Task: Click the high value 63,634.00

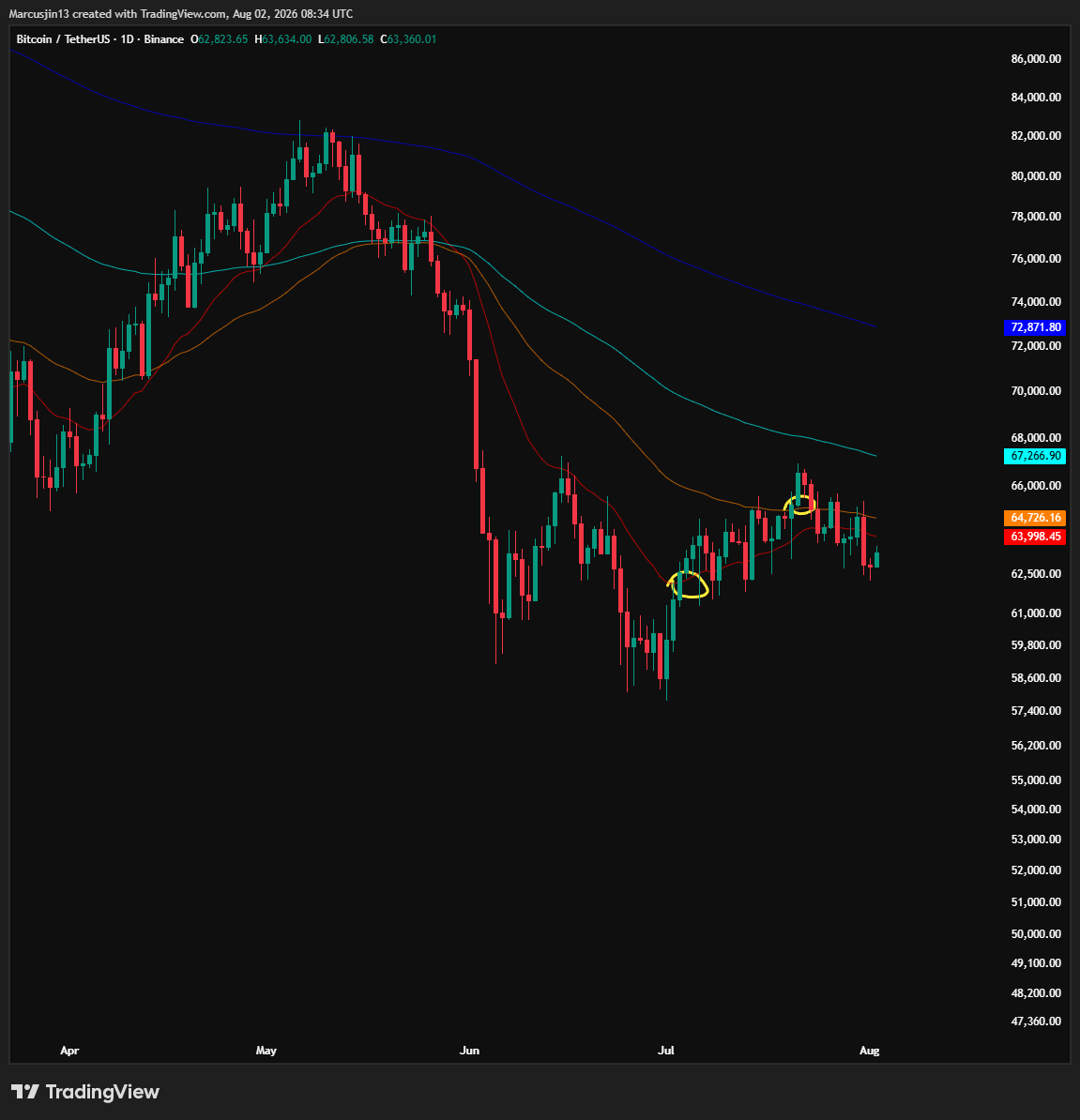Action: click(286, 39)
